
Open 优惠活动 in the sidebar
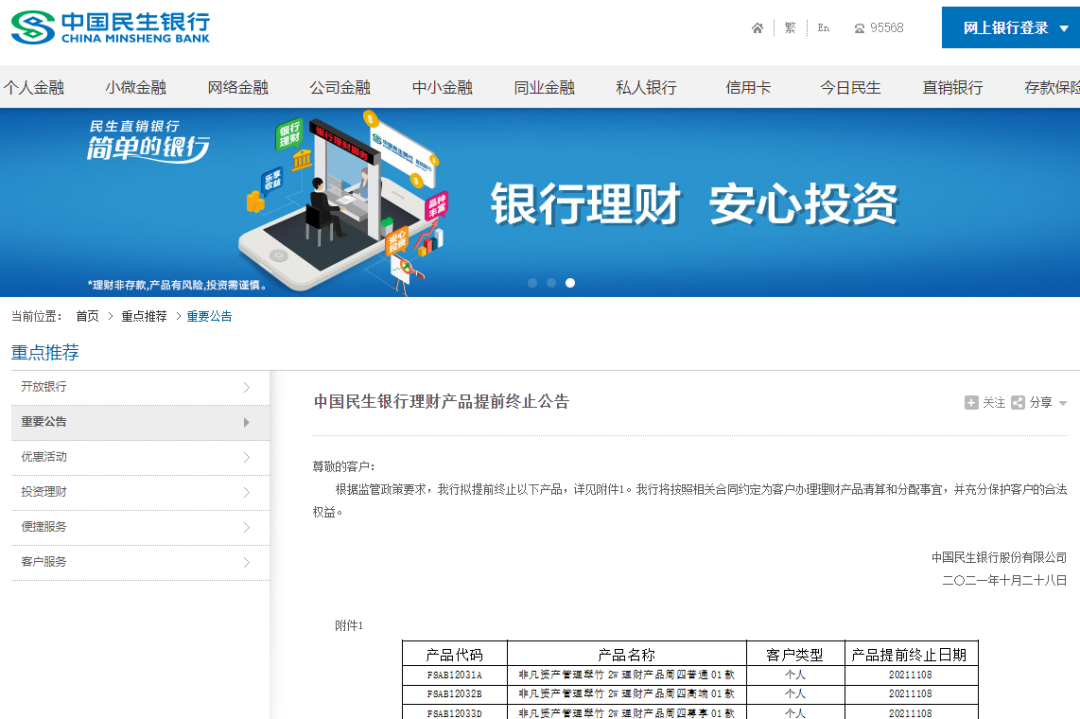tap(141, 457)
